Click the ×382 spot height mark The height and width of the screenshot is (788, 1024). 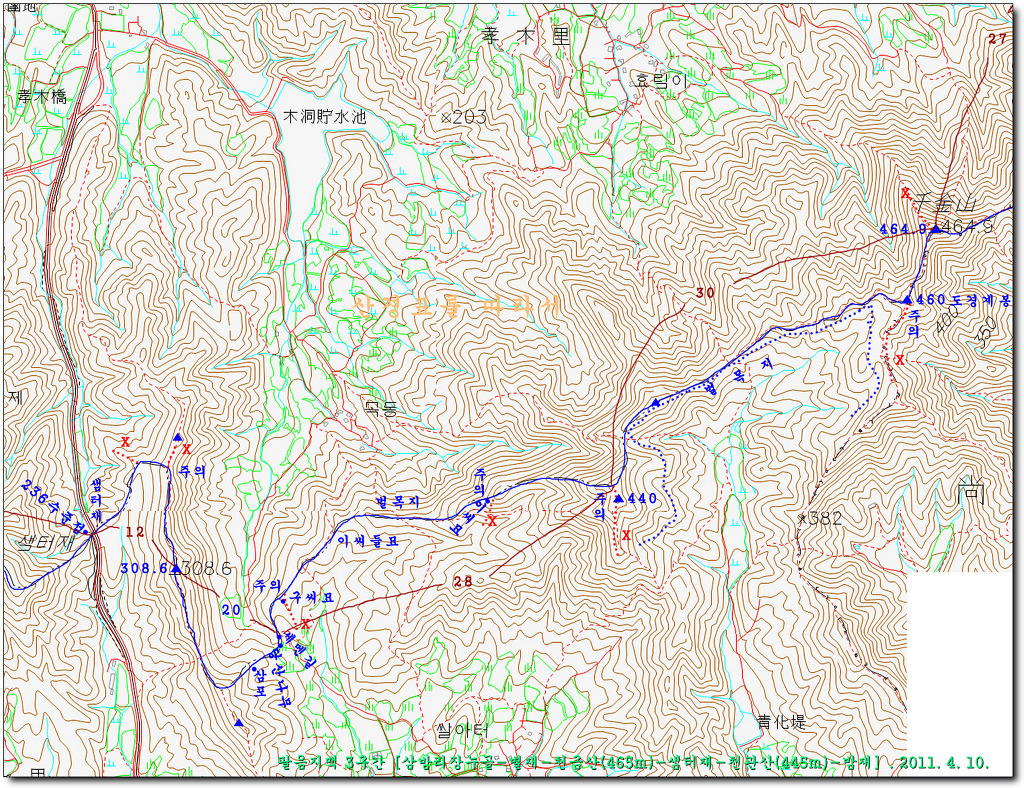tap(820, 518)
